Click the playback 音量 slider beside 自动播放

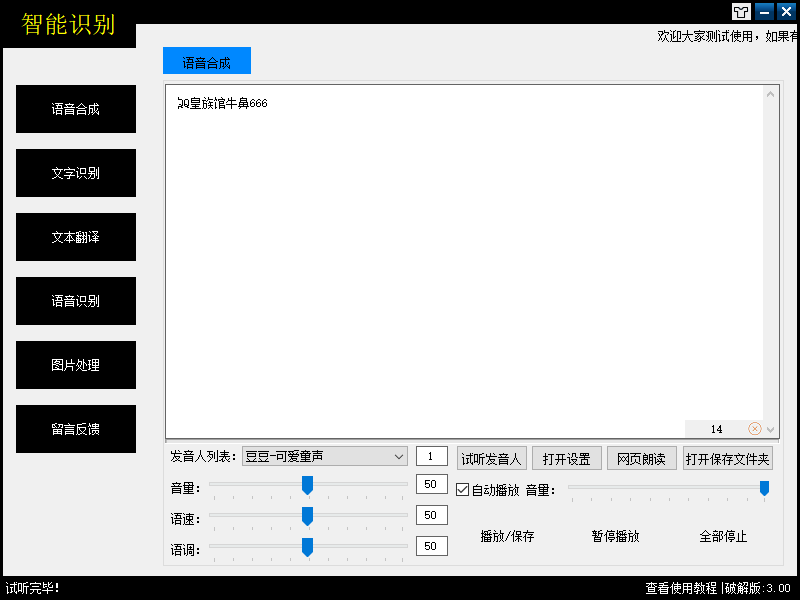668,488
